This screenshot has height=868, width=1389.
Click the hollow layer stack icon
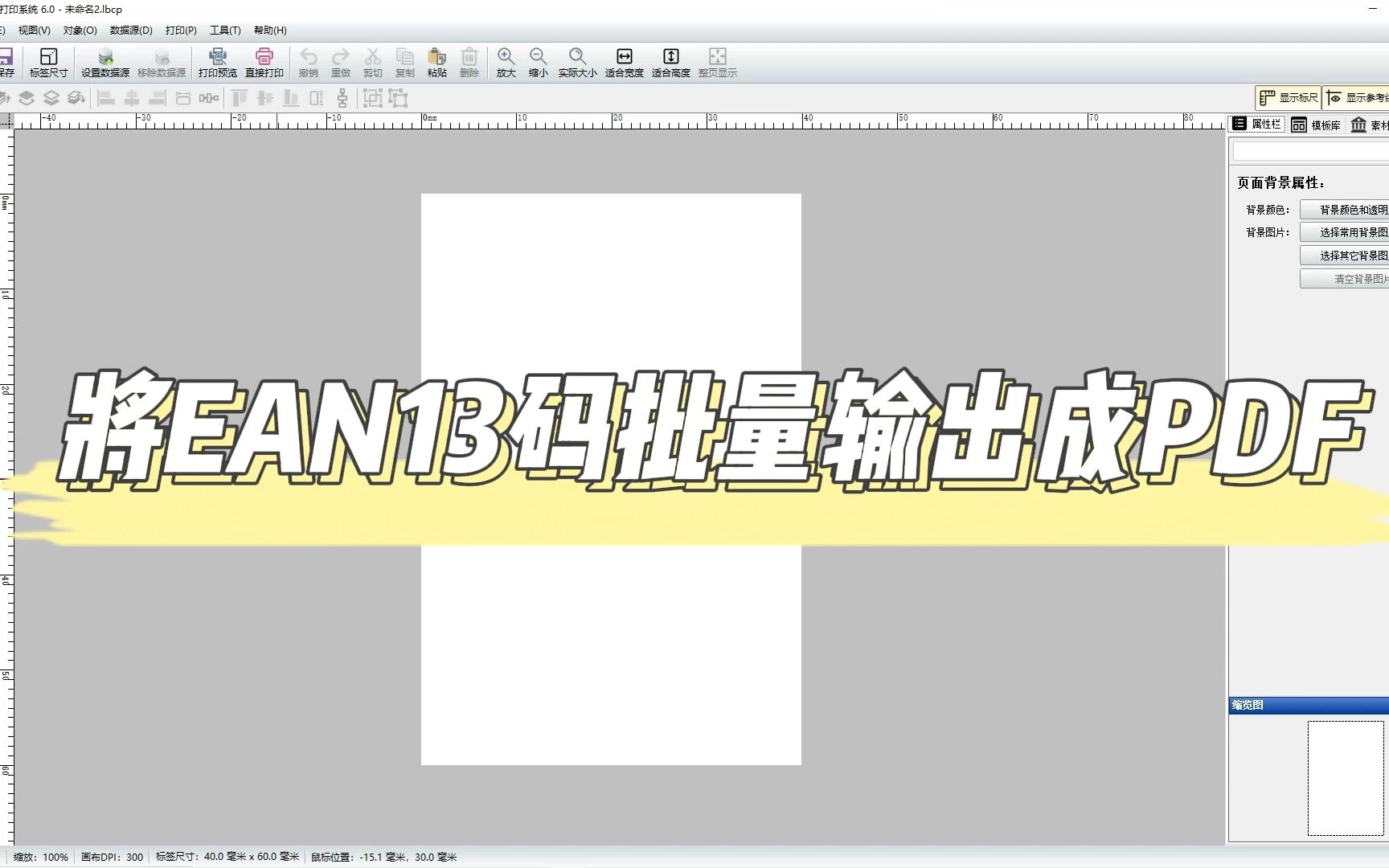51,98
